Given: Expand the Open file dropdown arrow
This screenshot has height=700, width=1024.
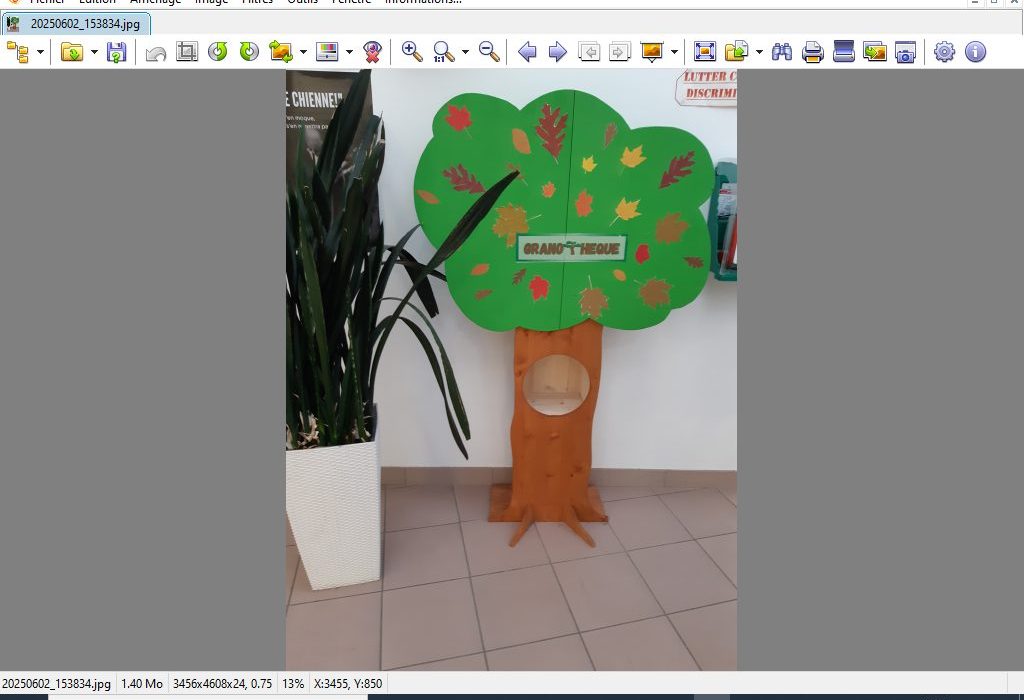Looking at the screenshot, I should tap(94, 52).
